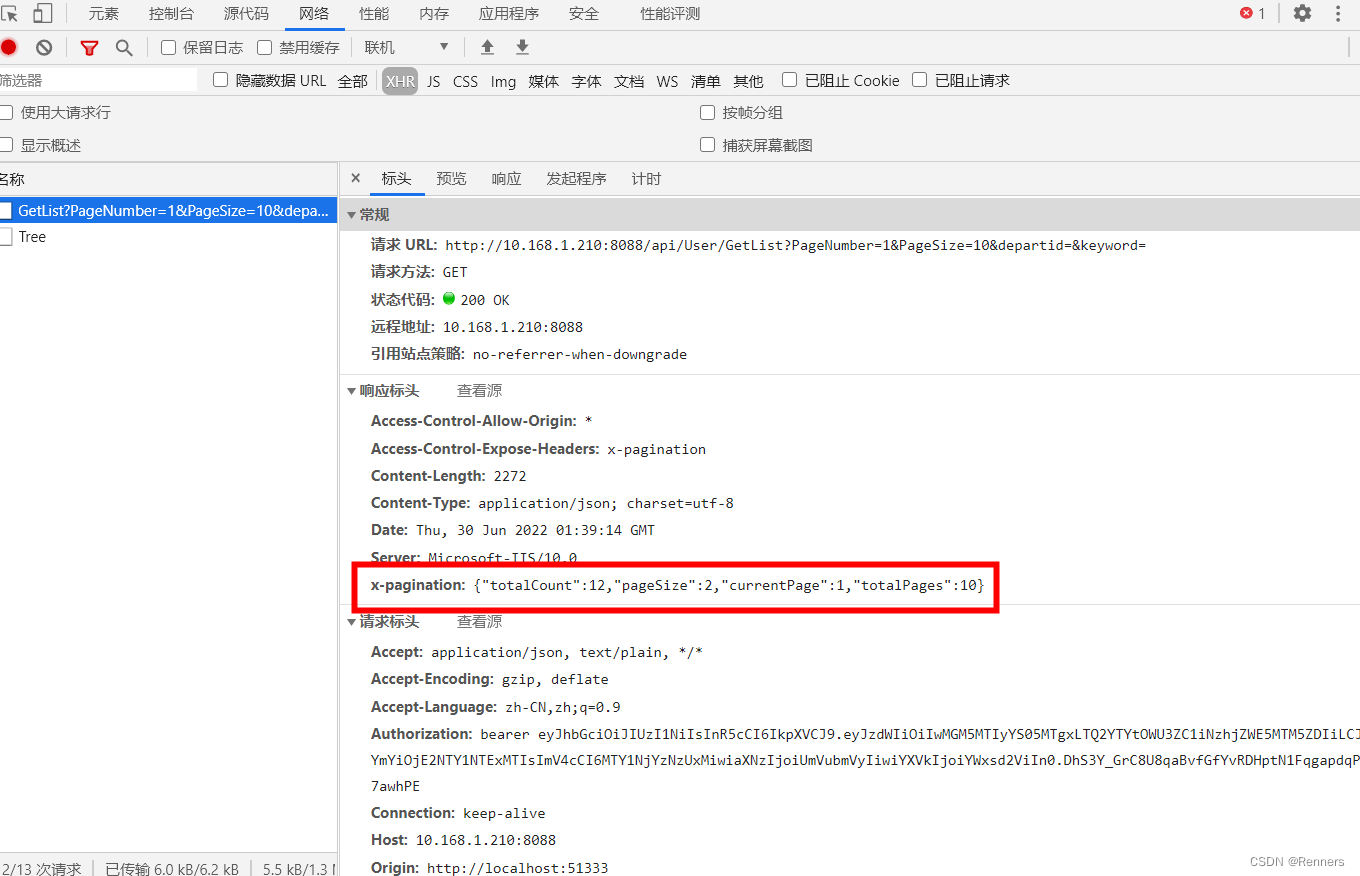Viewport: 1360px width, 876px height.
Task: Filter requests by JS
Action: click(433, 81)
